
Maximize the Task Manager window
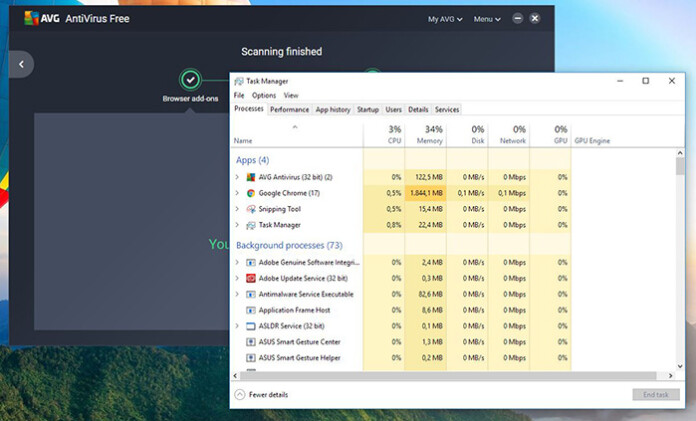[x=646, y=81]
